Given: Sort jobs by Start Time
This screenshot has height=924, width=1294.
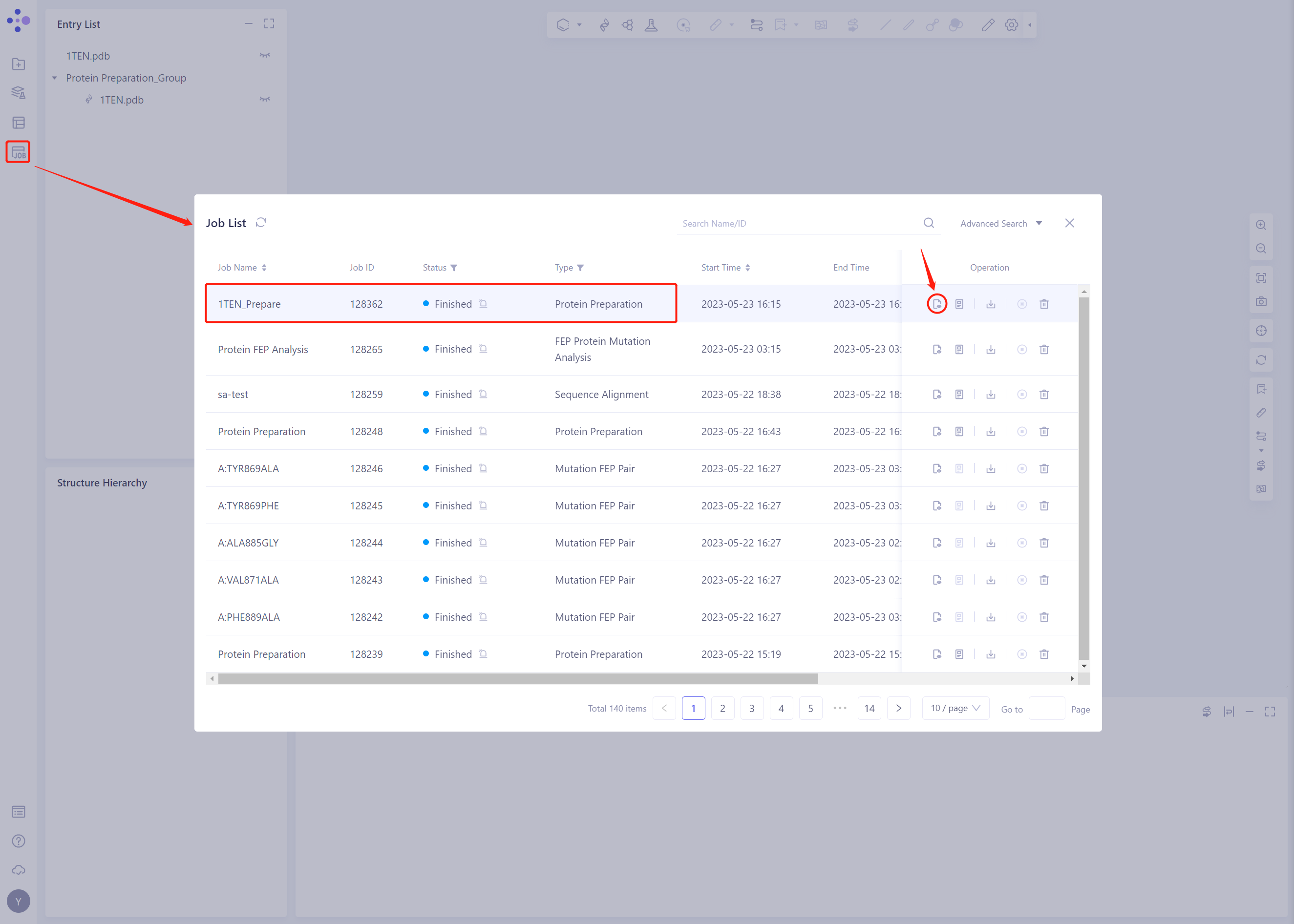Looking at the screenshot, I should [747, 268].
